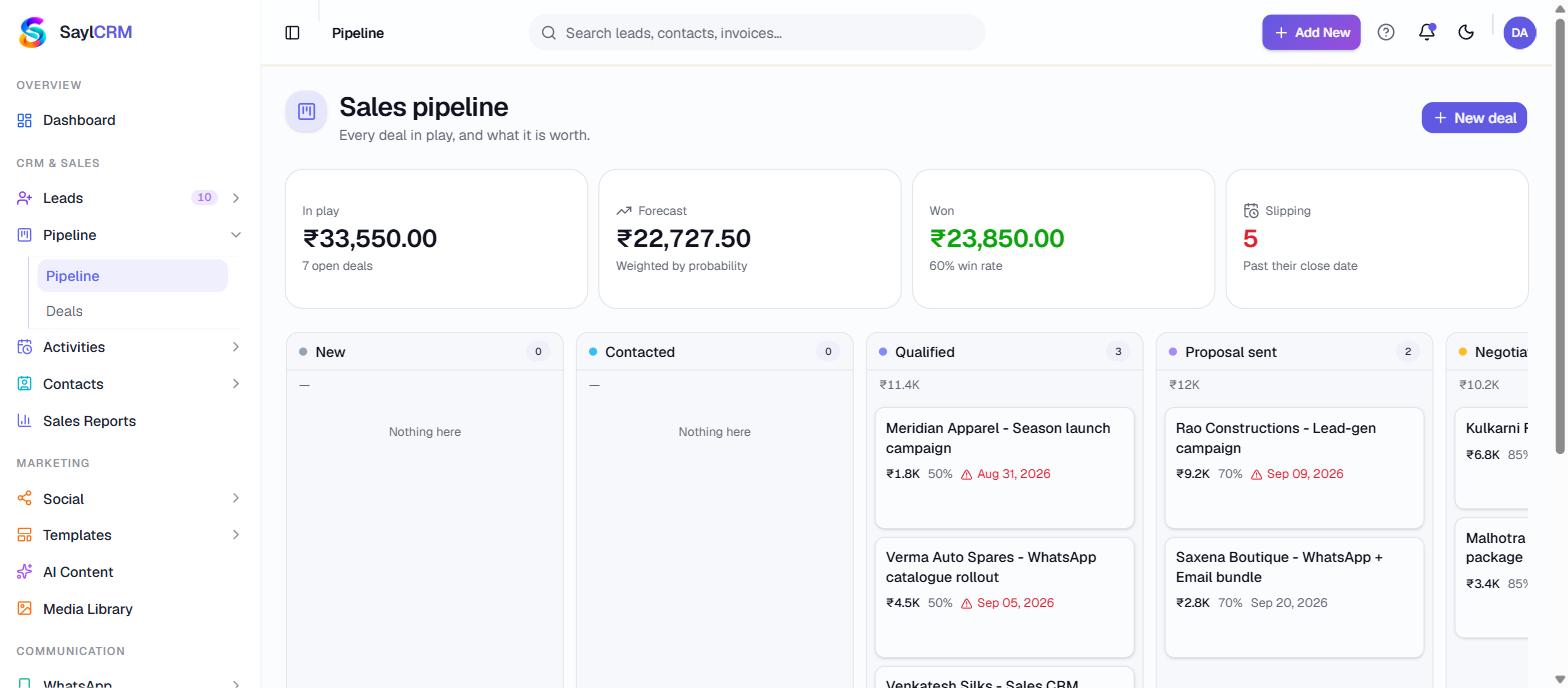Click the Sales pipeline header icon
This screenshot has height=688, width=1568.
[307, 111]
